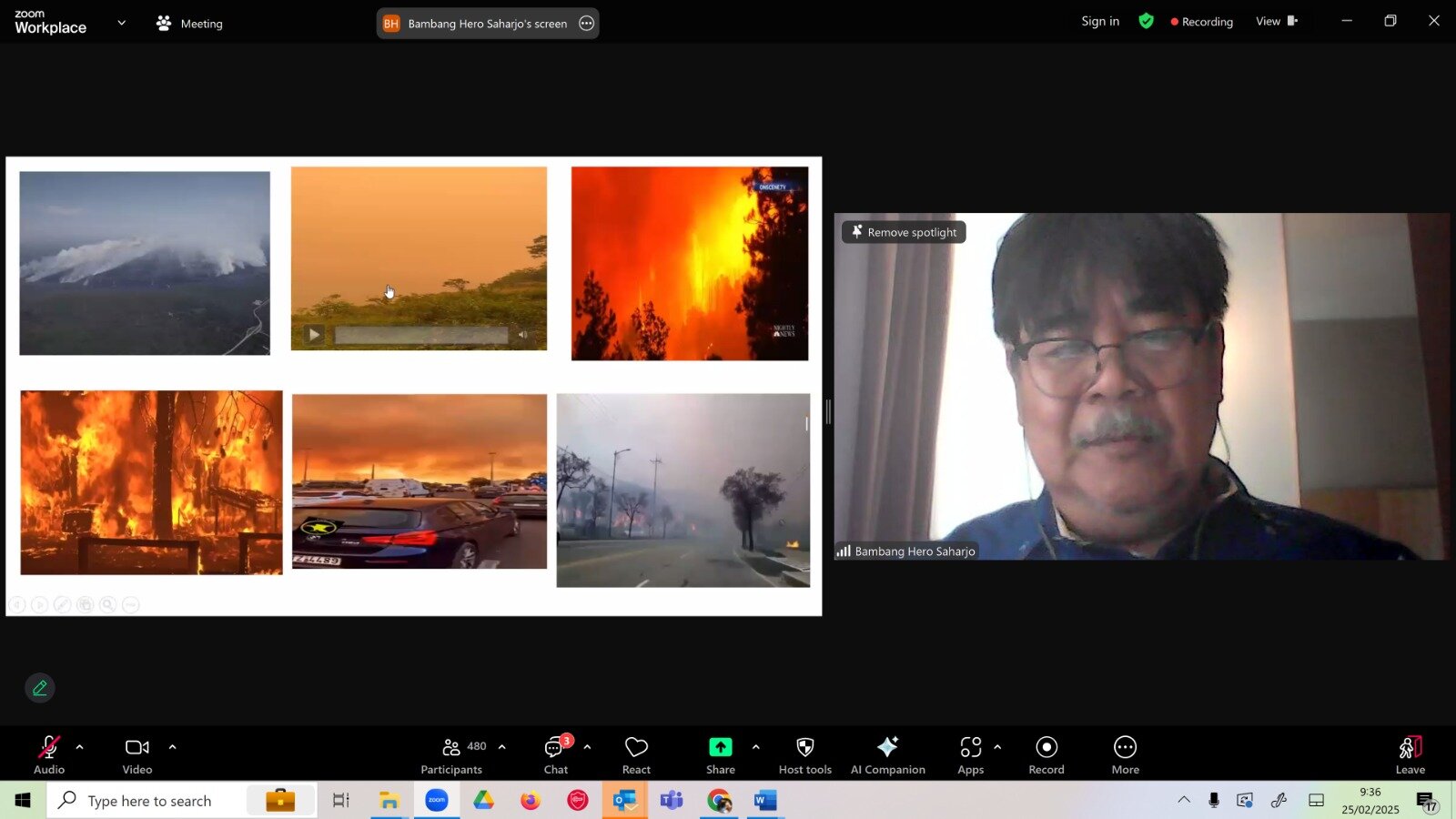Open Word from taskbar
Screen dimensions: 1456x819
tap(765, 801)
